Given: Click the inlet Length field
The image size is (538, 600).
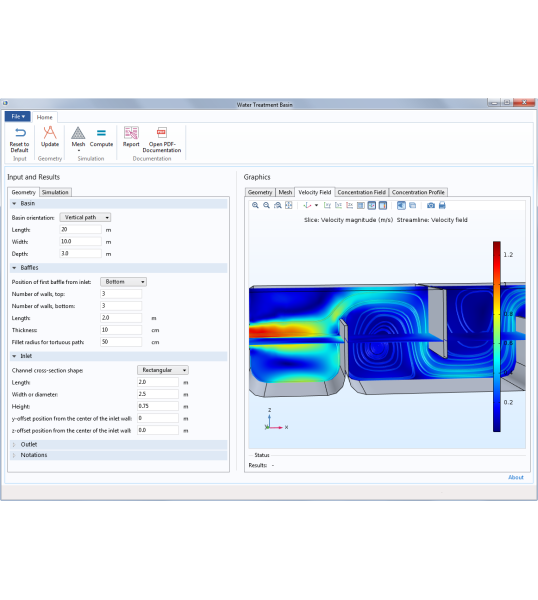Looking at the screenshot, I should (x=158, y=382).
